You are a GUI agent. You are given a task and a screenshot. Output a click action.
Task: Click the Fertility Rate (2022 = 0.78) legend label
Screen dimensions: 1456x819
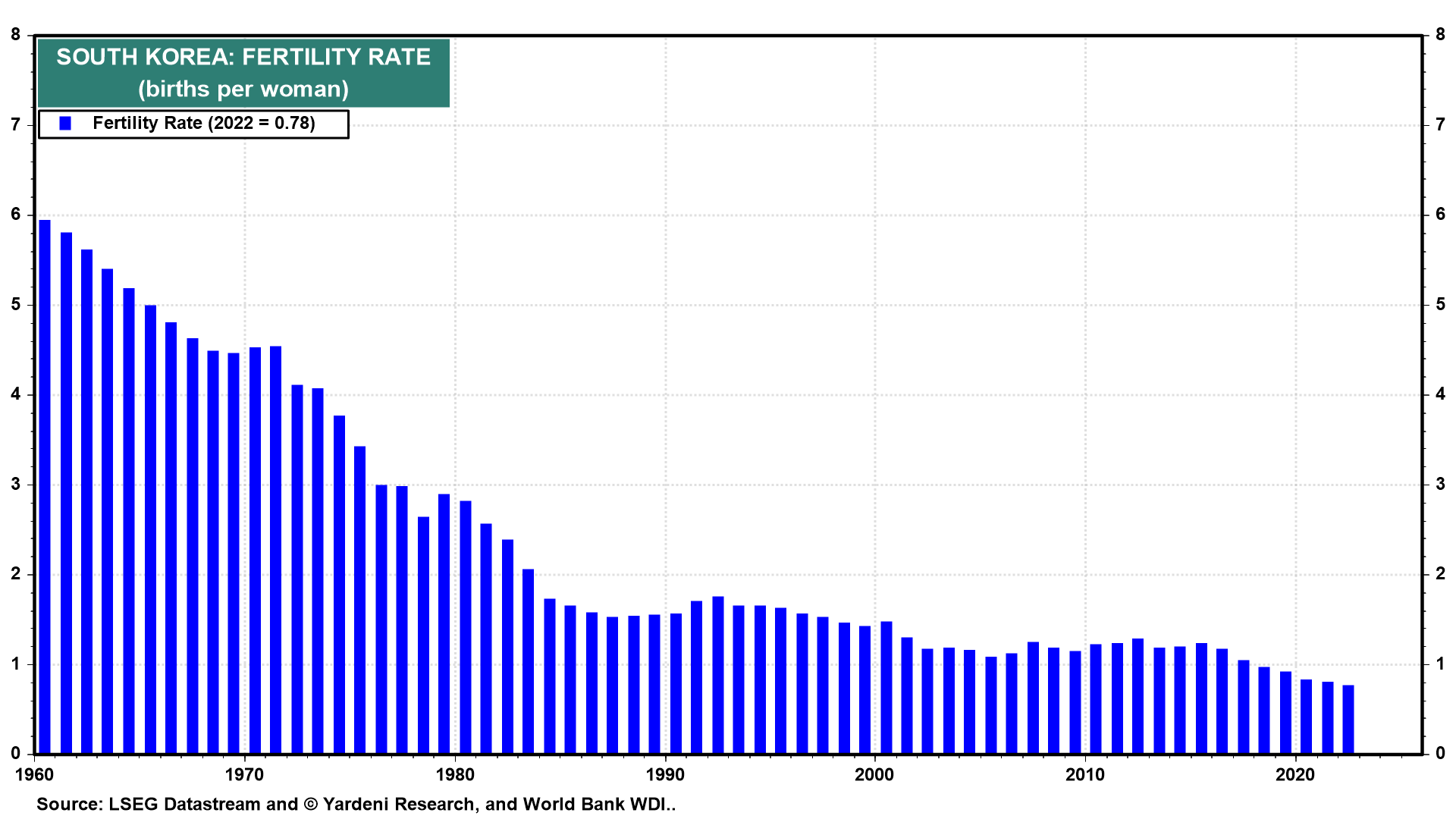pos(203,124)
